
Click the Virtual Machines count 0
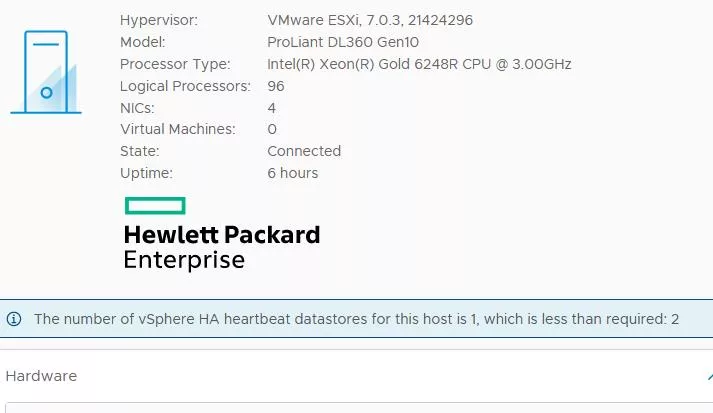click(x=272, y=129)
